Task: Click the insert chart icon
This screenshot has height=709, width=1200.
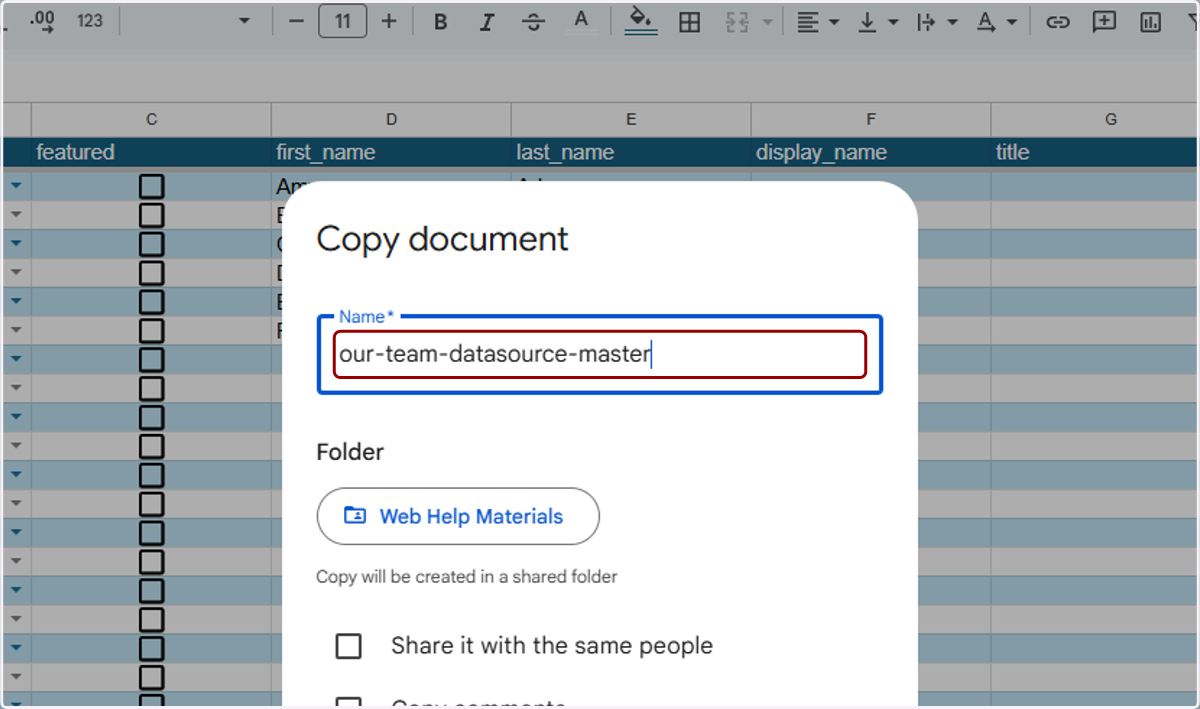Action: point(1151,22)
